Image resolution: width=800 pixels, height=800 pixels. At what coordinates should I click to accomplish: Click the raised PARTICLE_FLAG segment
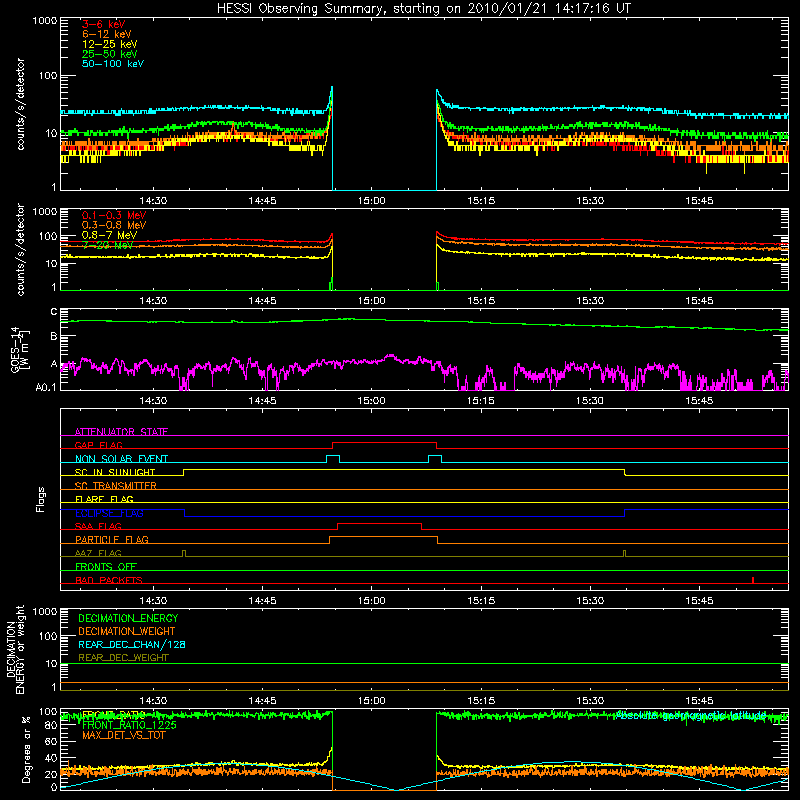[x=384, y=537]
